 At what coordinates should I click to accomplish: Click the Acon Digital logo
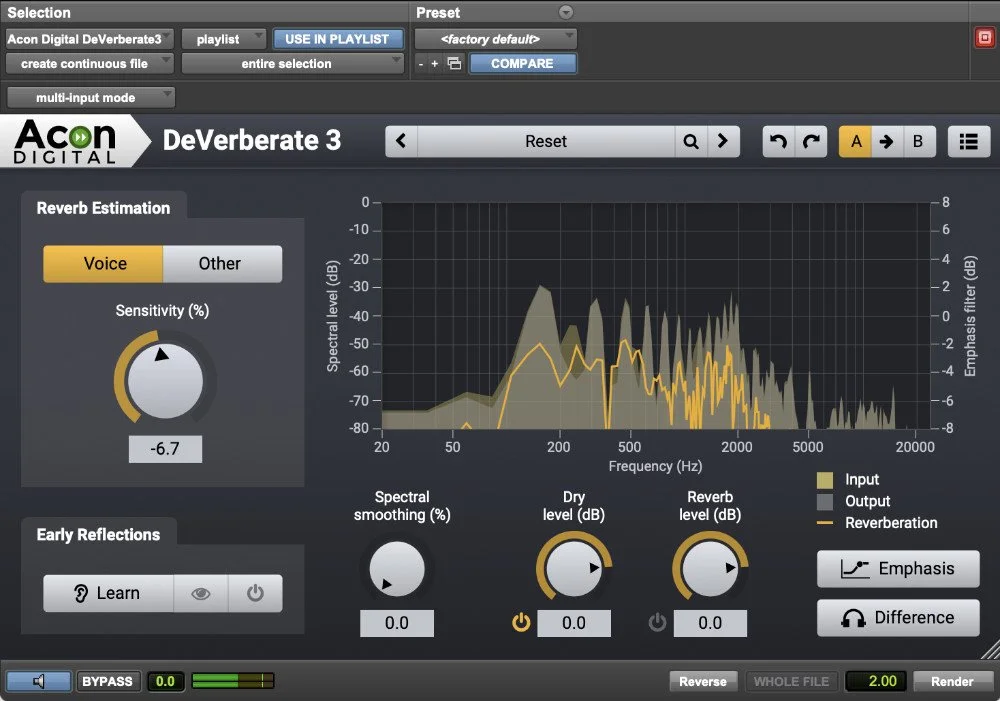66,141
